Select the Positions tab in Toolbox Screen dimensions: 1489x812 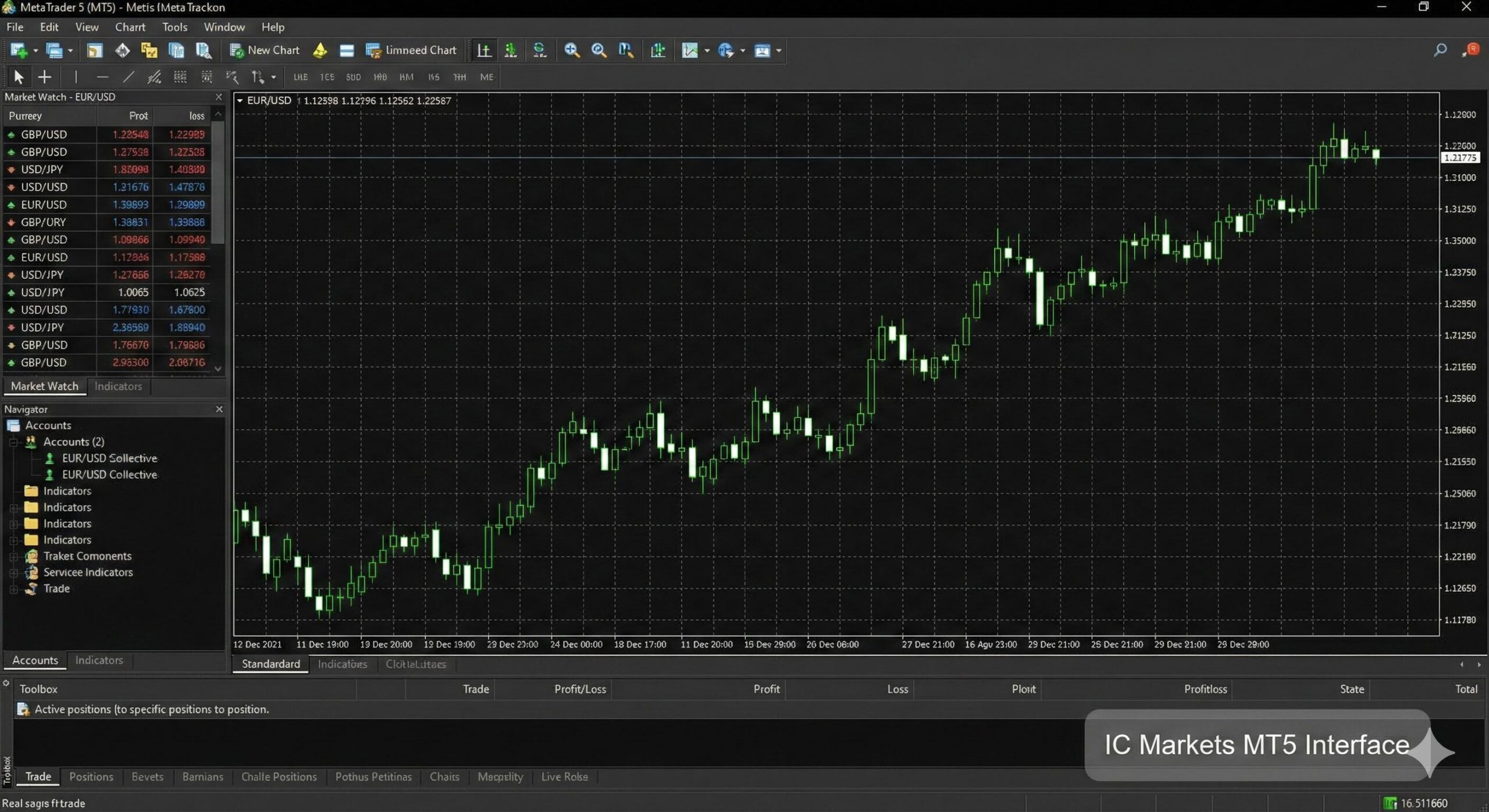pyautogui.click(x=91, y=777)
